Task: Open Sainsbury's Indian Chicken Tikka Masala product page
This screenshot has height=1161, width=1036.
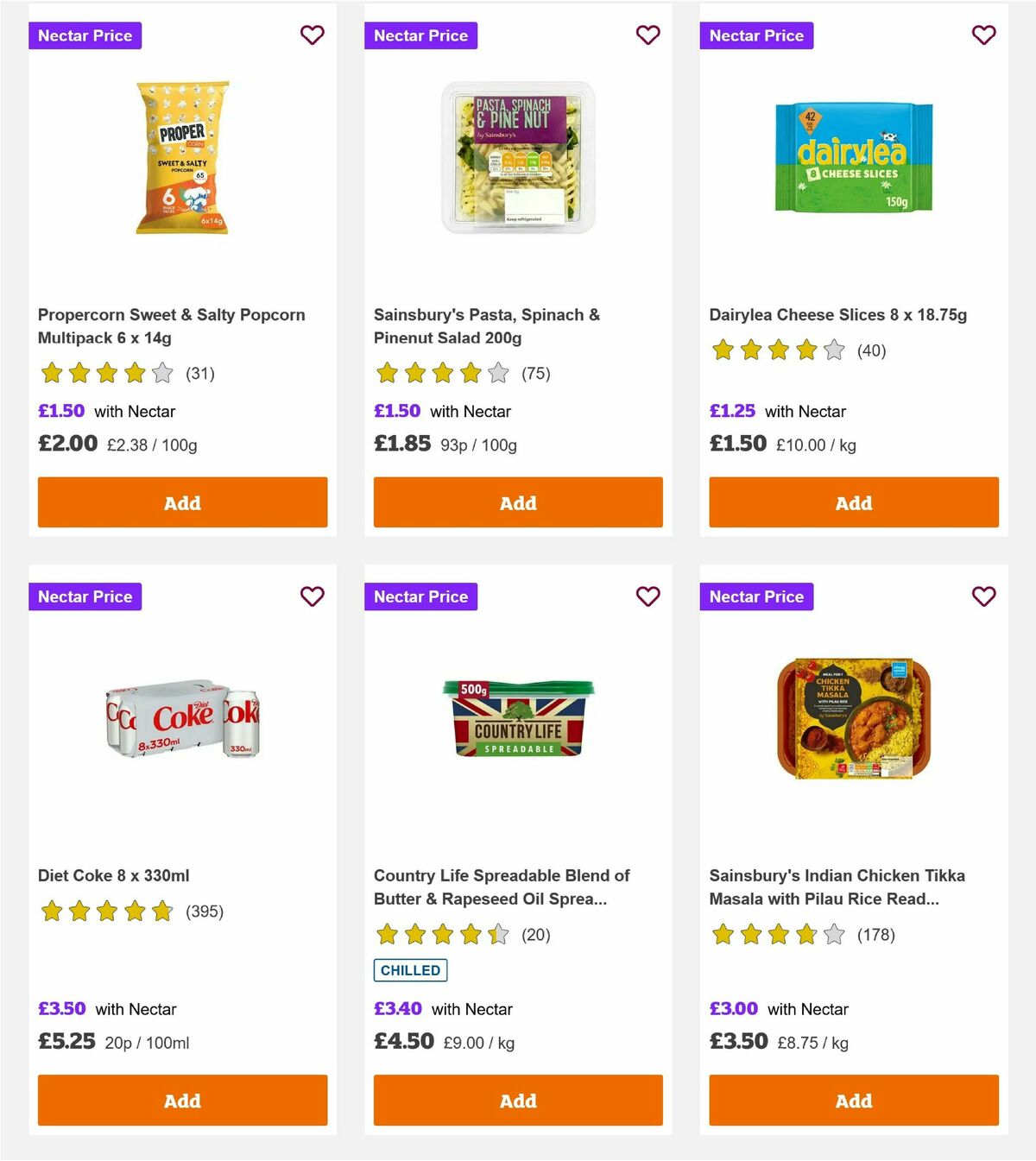Action: [x=837, y=887]
